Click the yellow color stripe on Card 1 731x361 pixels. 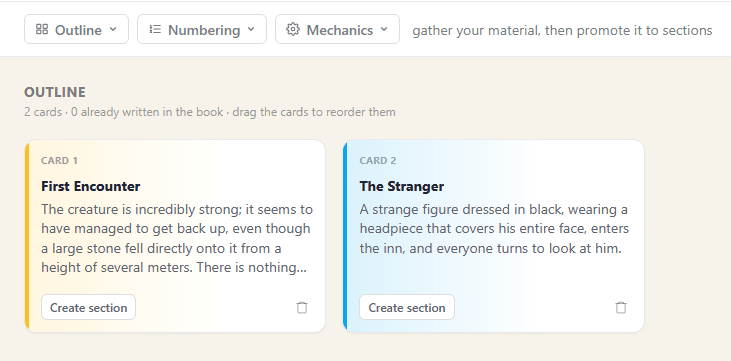pos(27,236)
